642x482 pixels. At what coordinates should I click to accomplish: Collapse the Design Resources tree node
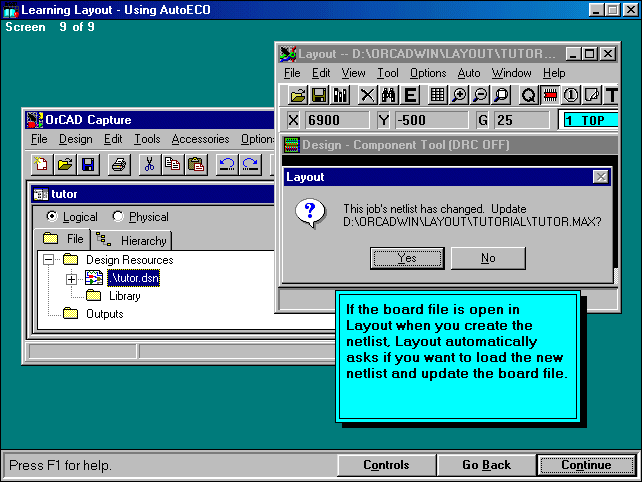[47, 260]
